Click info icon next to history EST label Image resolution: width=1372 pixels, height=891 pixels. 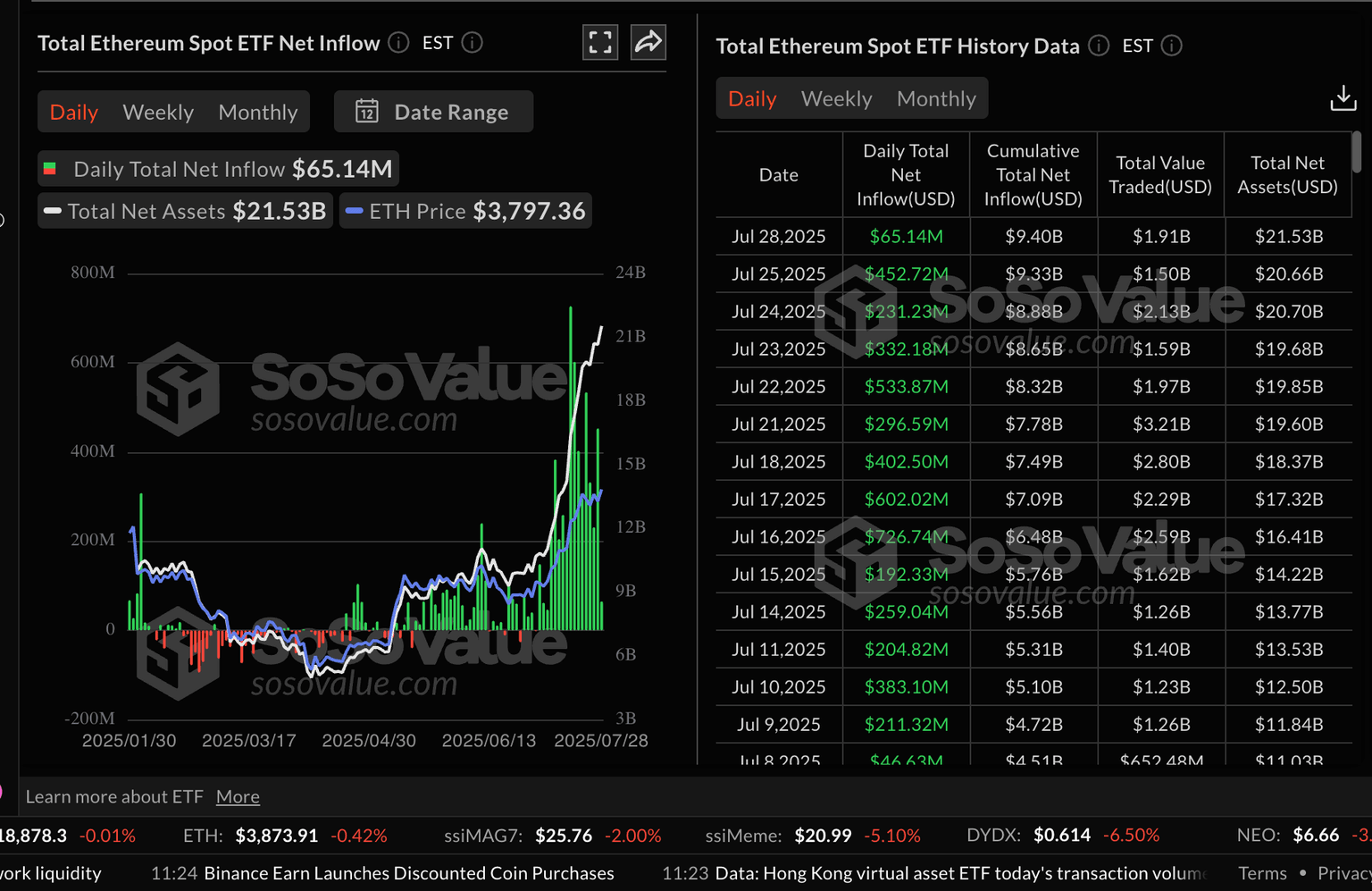1172,46
